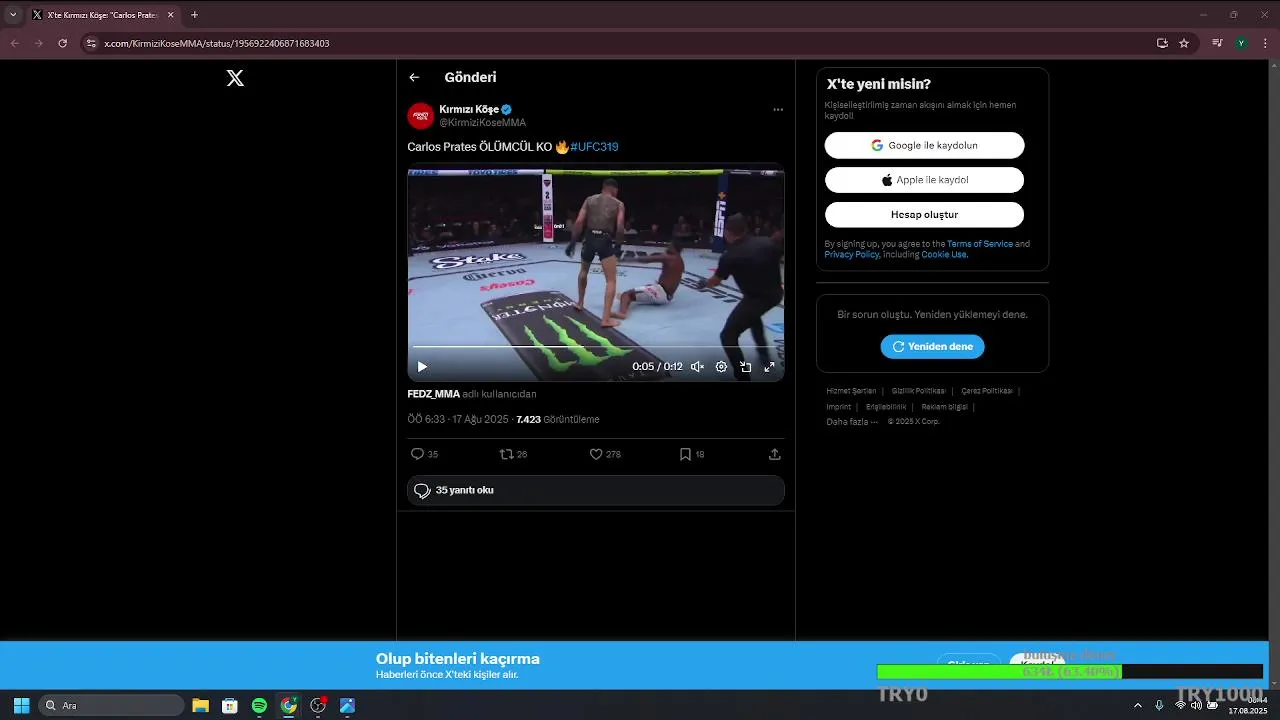Seek on the video progress bar
1280x720 pixels.
[596, 347]
